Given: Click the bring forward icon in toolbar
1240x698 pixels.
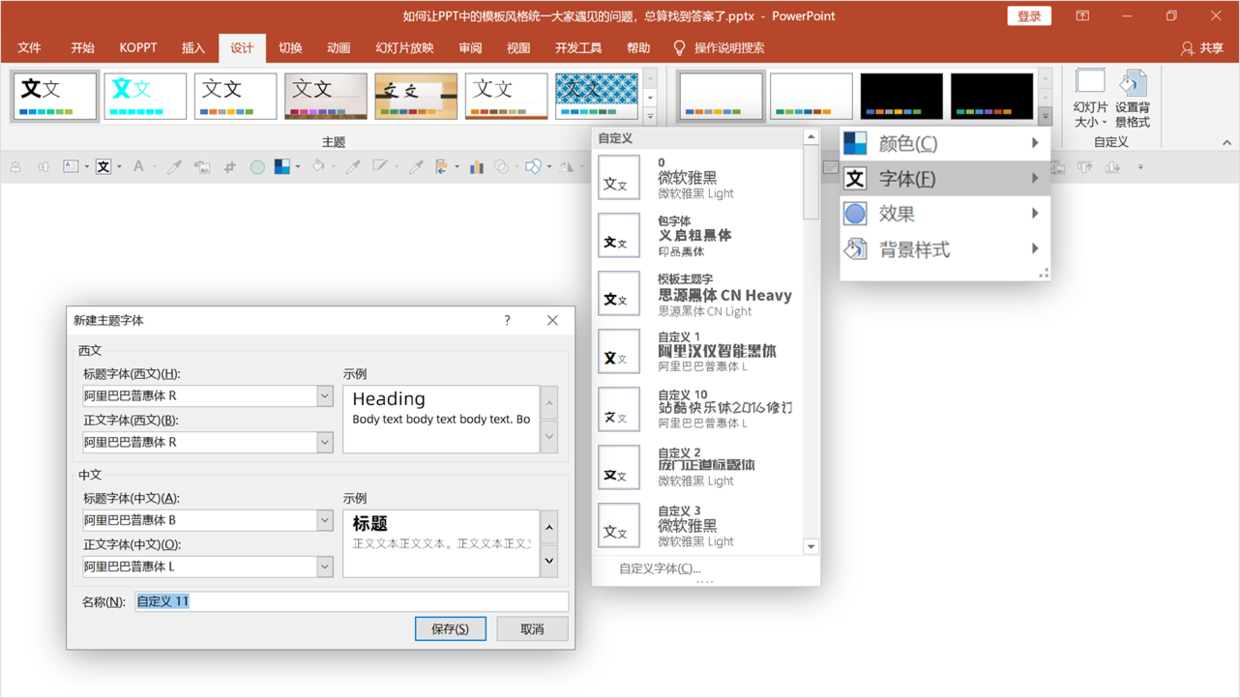Looking at the screenshot, I should click(x=1085, y=167).
